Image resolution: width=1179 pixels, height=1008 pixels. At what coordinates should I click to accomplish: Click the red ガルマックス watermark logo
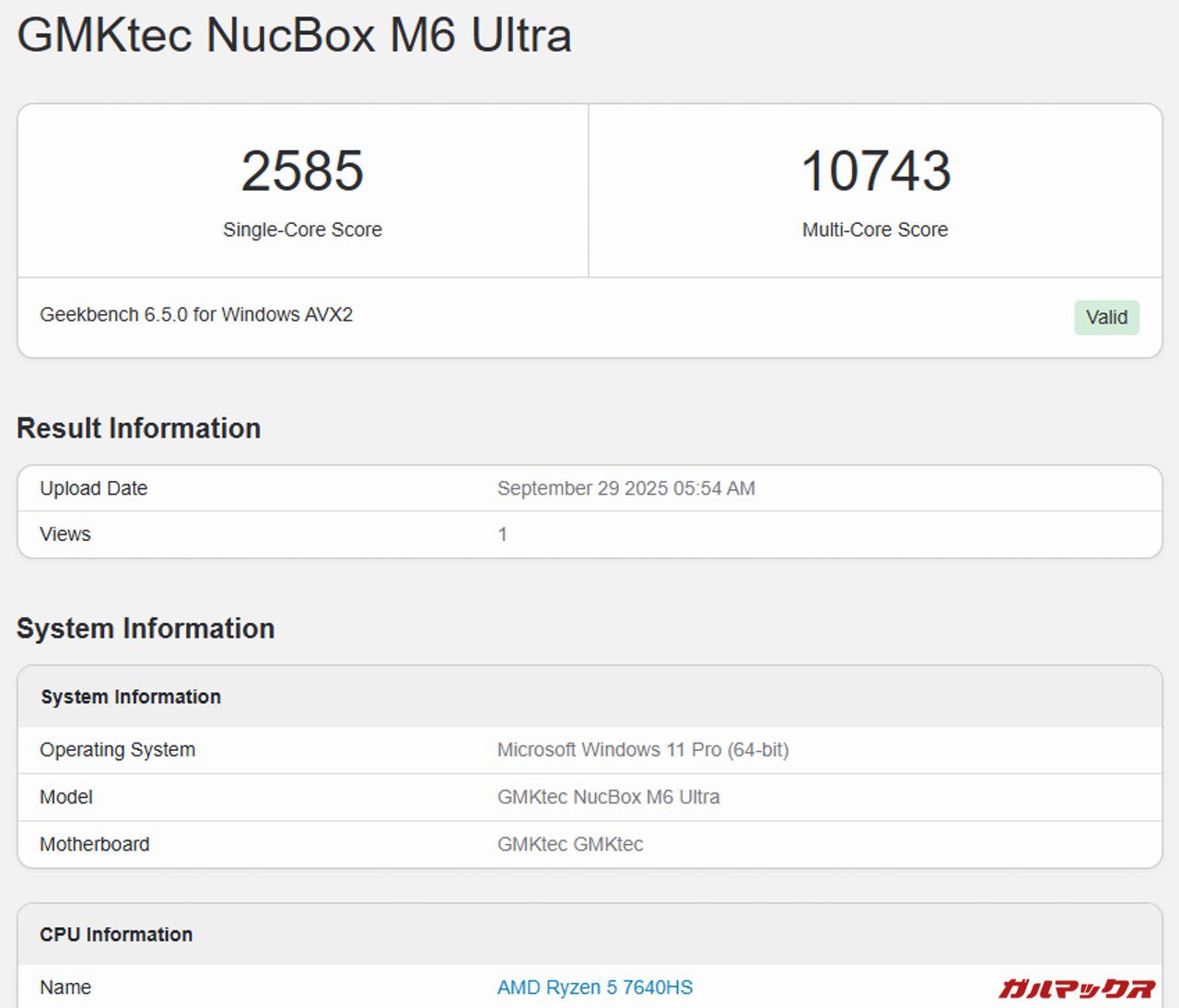pyautogui.click(x=1076, y=989)
